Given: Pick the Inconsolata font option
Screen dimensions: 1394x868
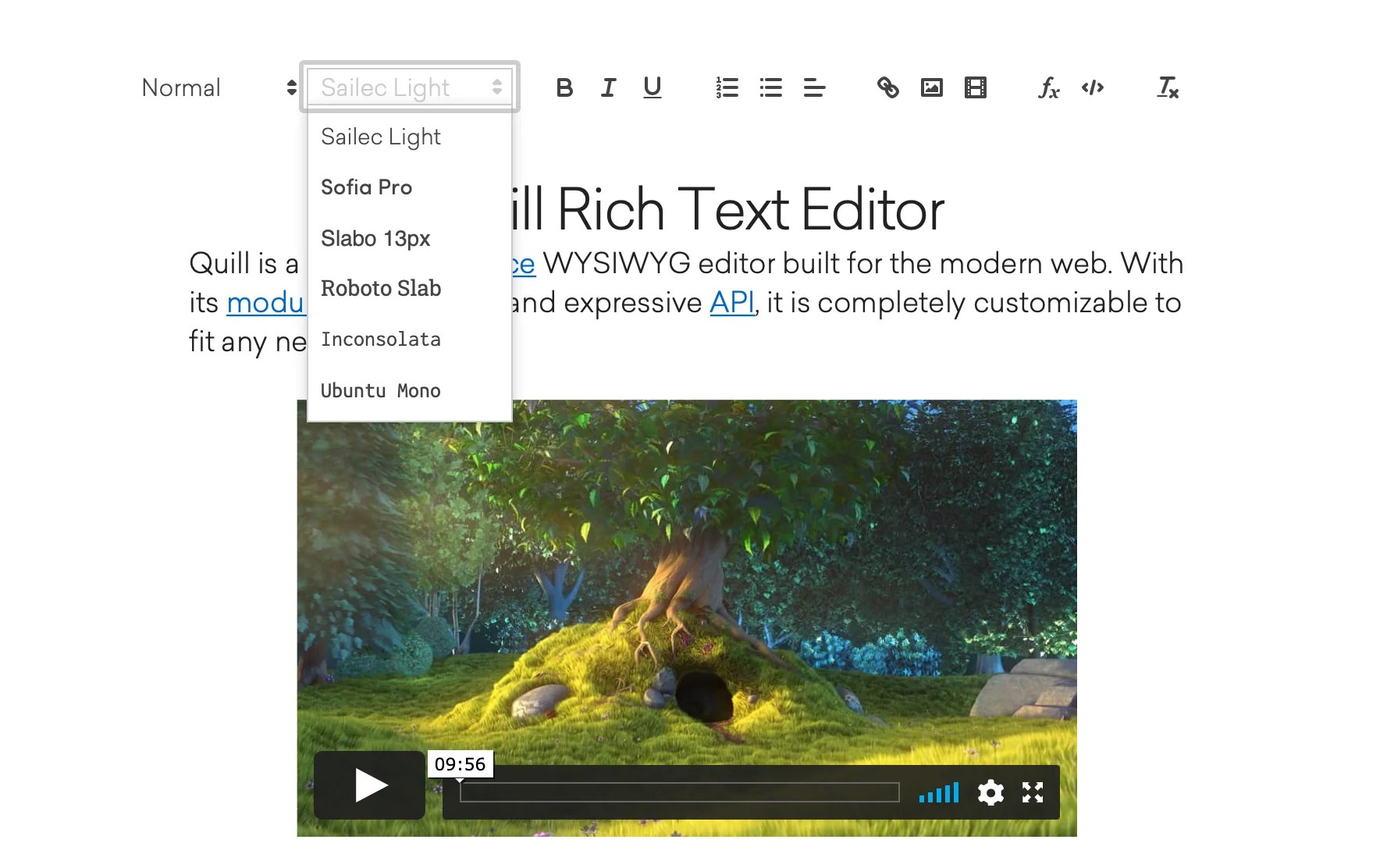Looking at the screenshot, I should click(410, 340).
